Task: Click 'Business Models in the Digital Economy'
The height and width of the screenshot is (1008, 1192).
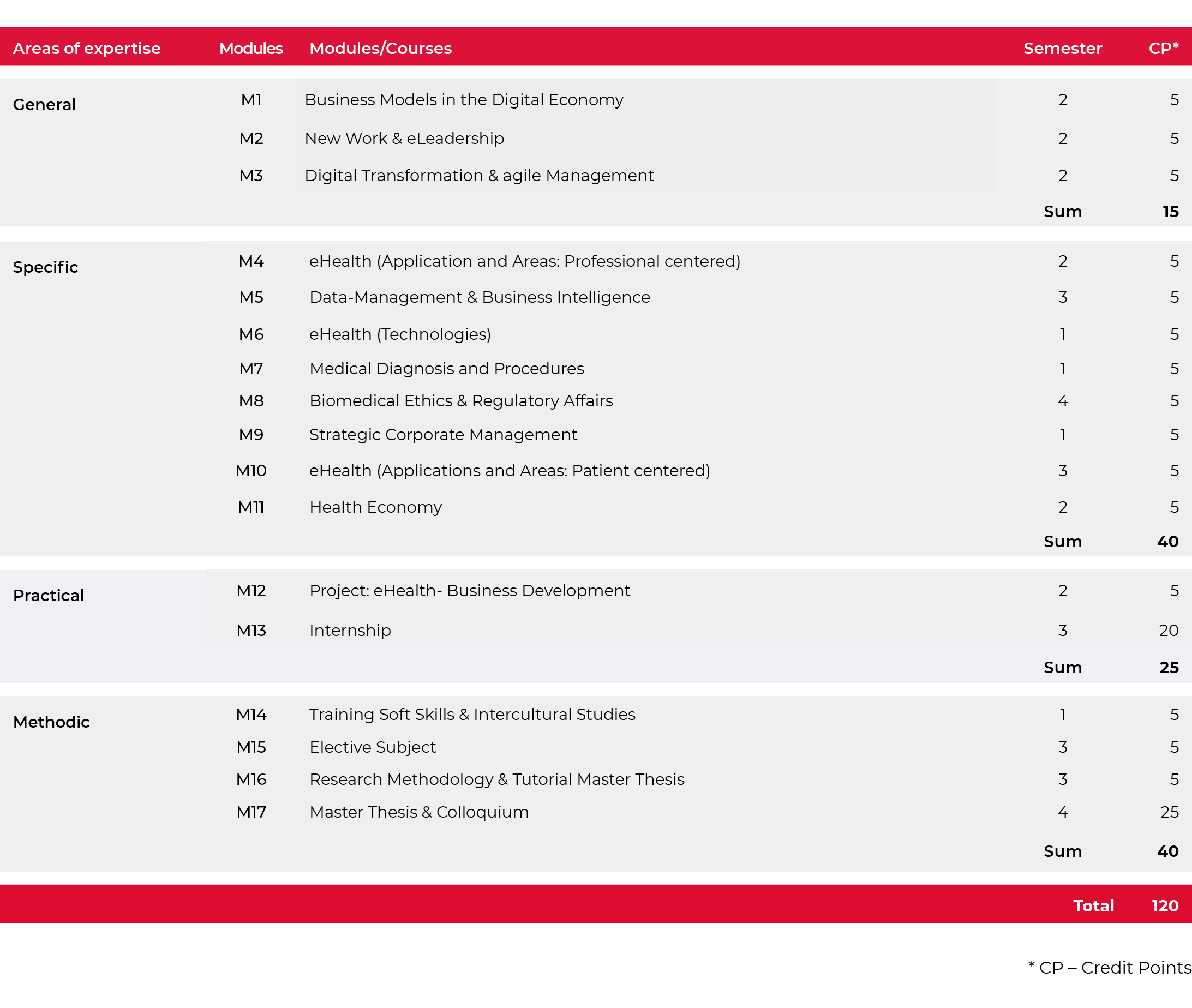Action: (x=463, y=100)
